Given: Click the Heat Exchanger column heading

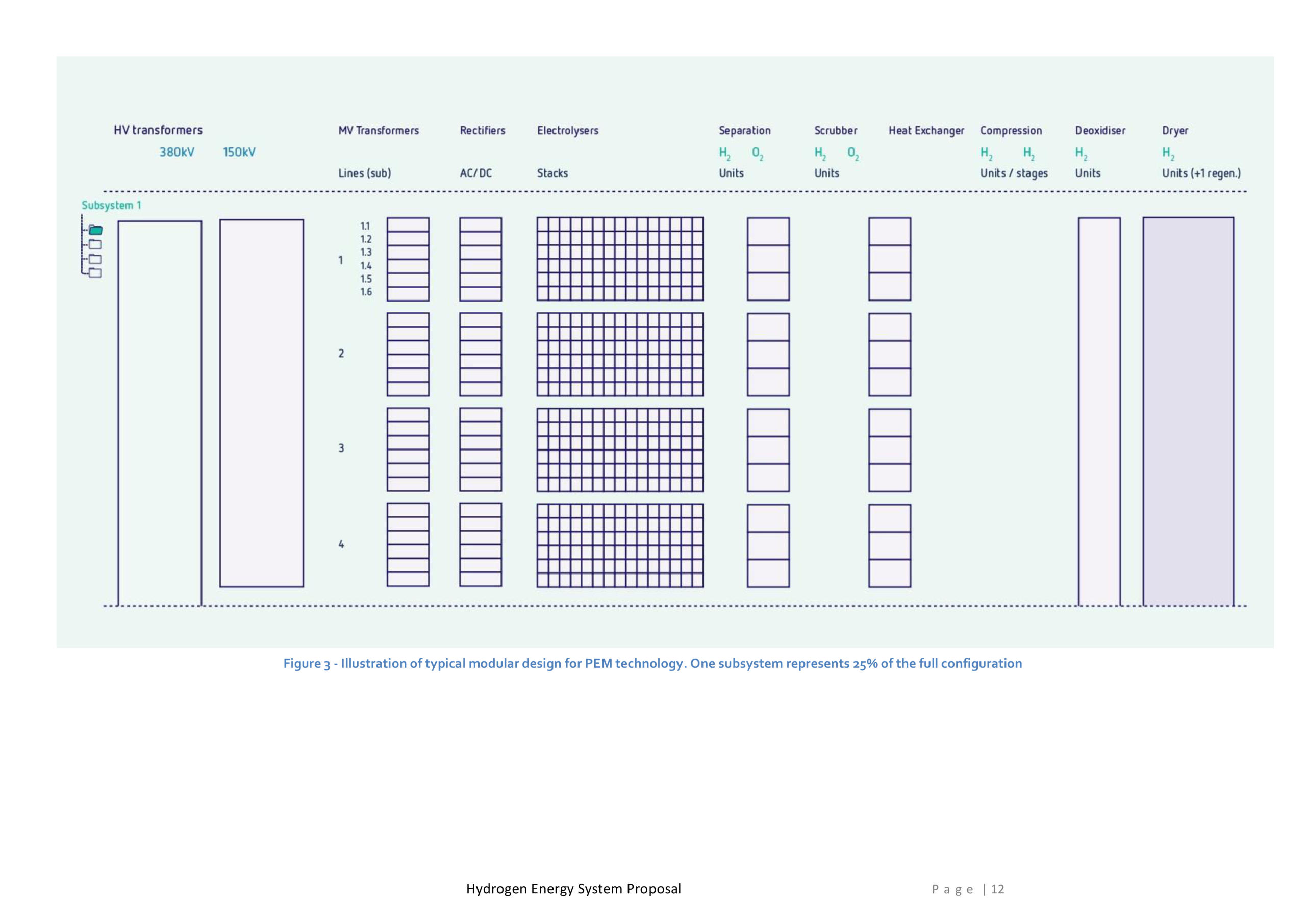Looking at the screenshot, I should (x=926, y=131).
